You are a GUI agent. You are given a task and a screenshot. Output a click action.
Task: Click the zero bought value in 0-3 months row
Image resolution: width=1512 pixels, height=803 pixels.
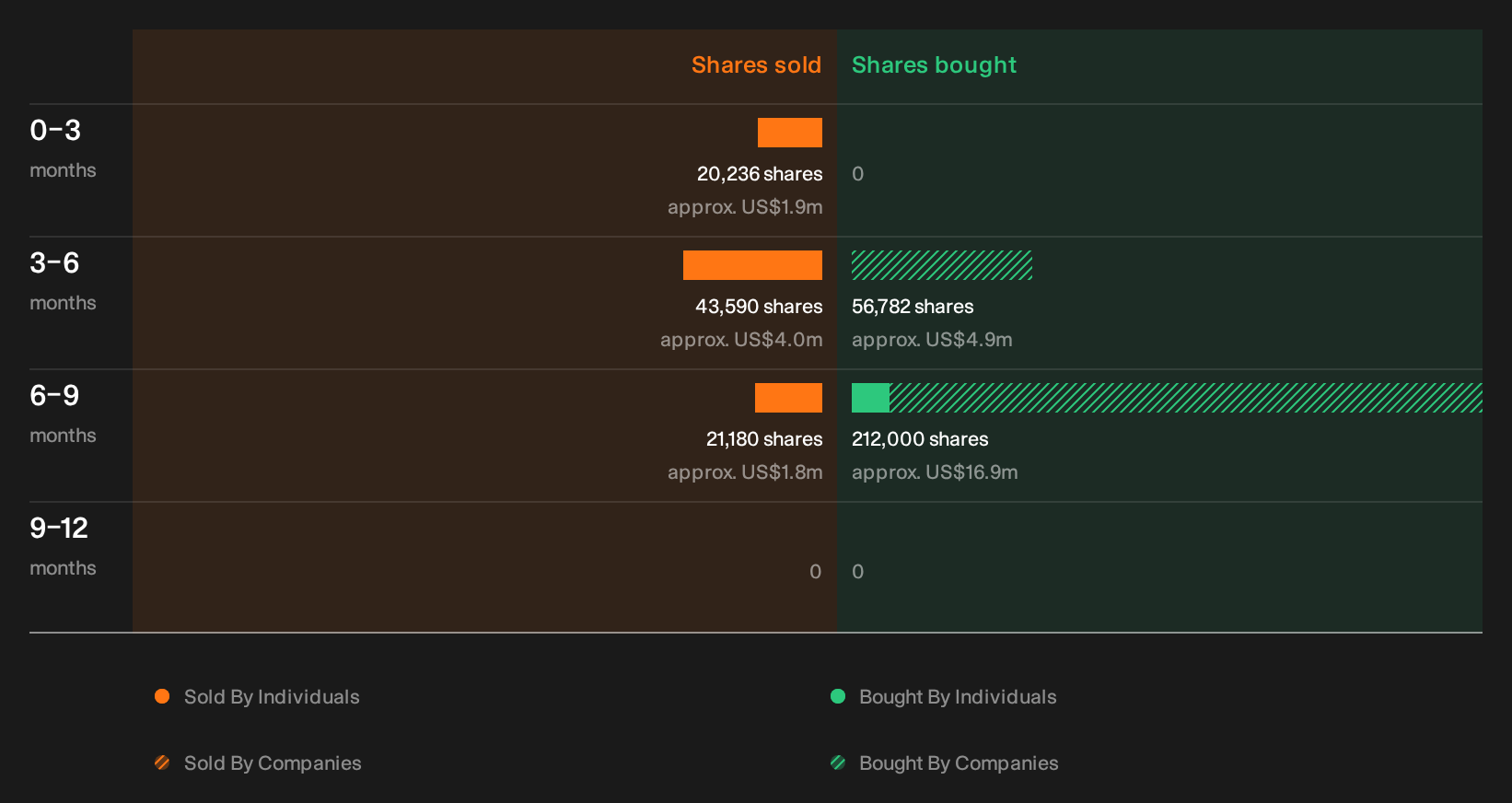coord(858,174)
